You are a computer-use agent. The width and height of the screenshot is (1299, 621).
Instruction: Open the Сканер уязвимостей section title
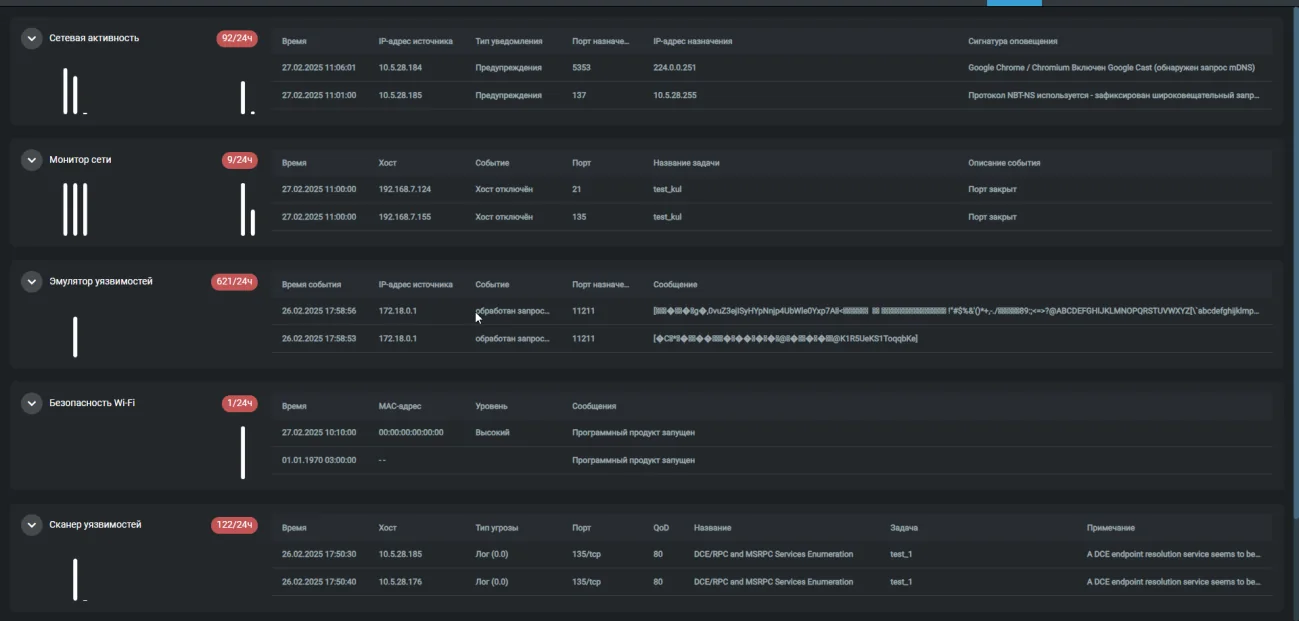[95, 525]
